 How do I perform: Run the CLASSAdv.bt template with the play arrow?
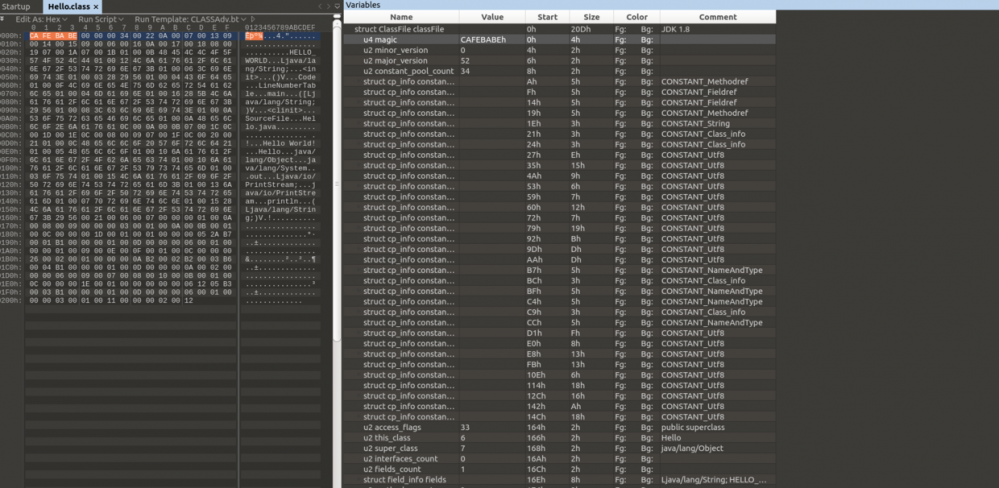coord(252,19)
